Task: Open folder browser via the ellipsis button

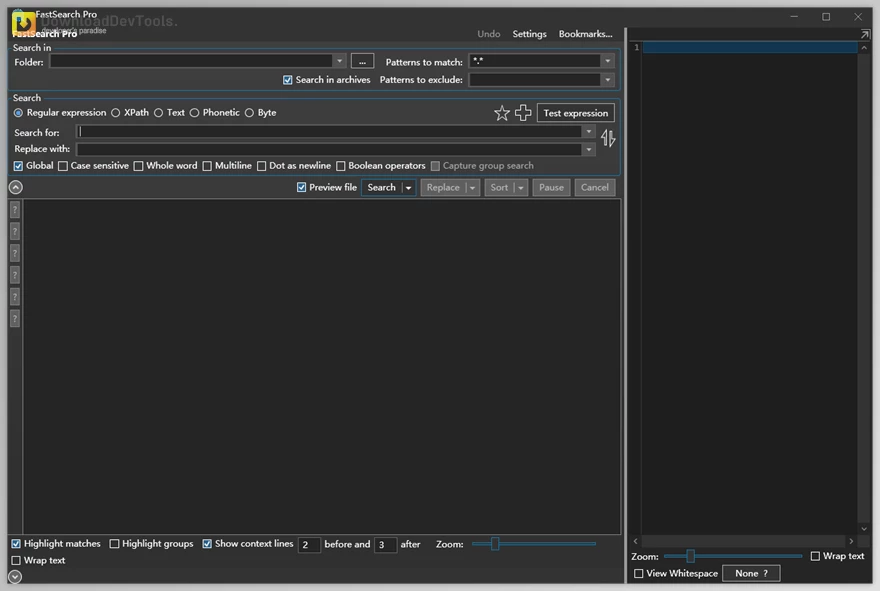Action: 362,60
